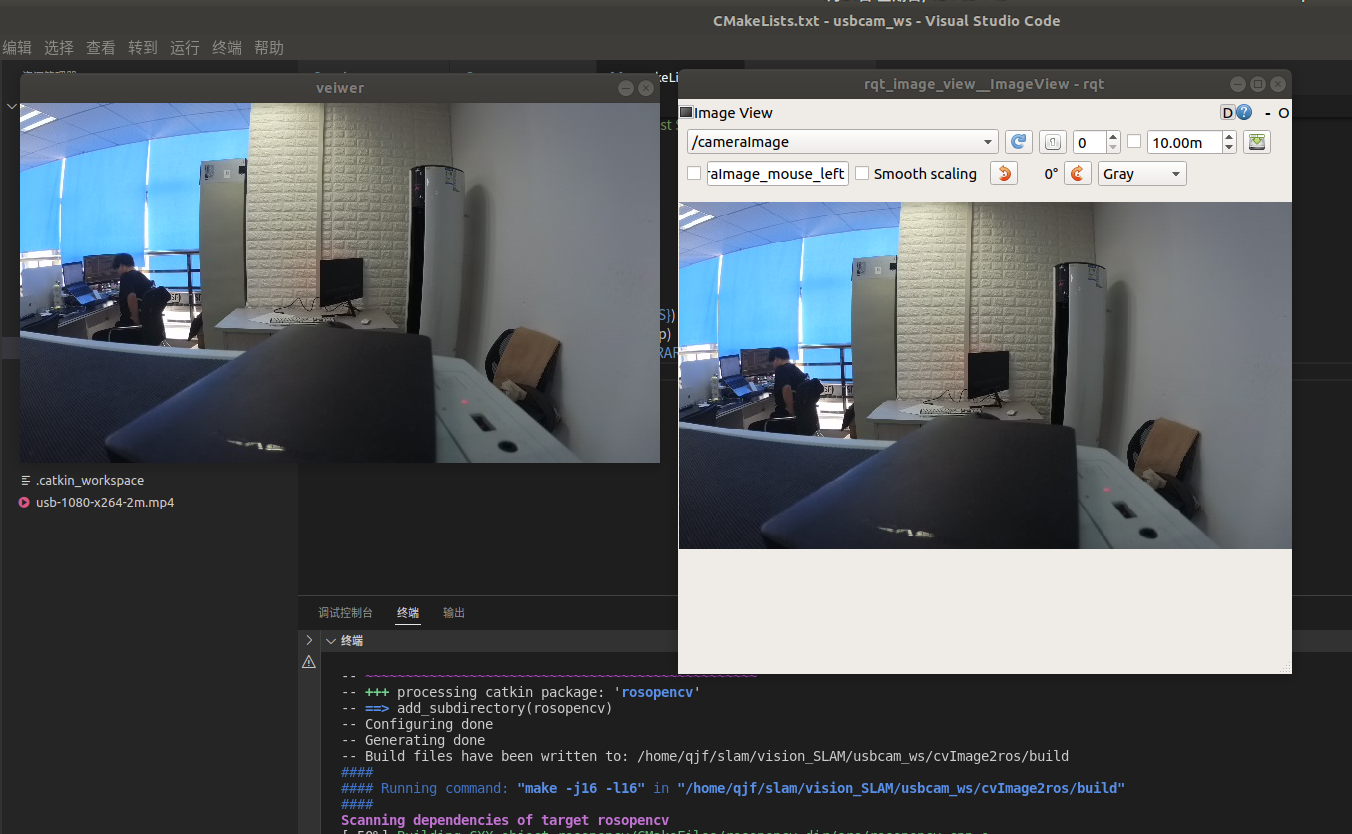Viewport: 1352px width, 834px height.
Task: Increase the zoom number spinbox value
Action: click(x=1113, y=136)
